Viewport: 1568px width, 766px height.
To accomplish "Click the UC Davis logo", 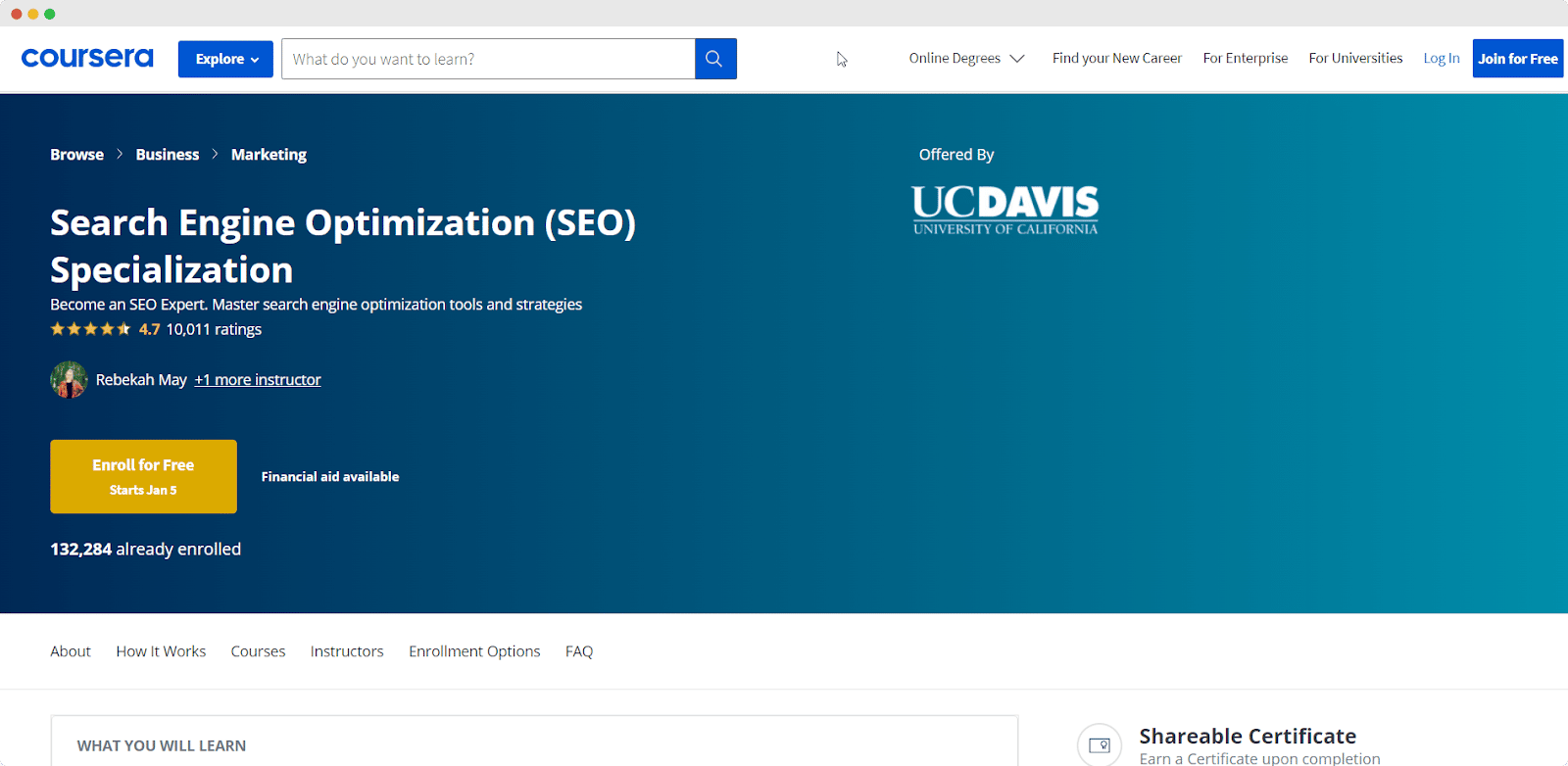I will coord(1005,211).
